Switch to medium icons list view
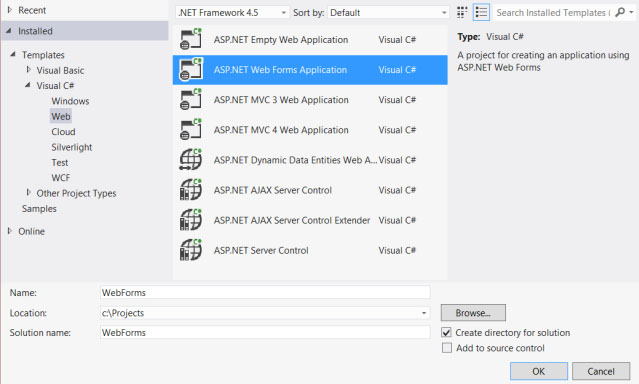Image resolution: width=639 pixels, height=384 pixels. coord(481,13)
